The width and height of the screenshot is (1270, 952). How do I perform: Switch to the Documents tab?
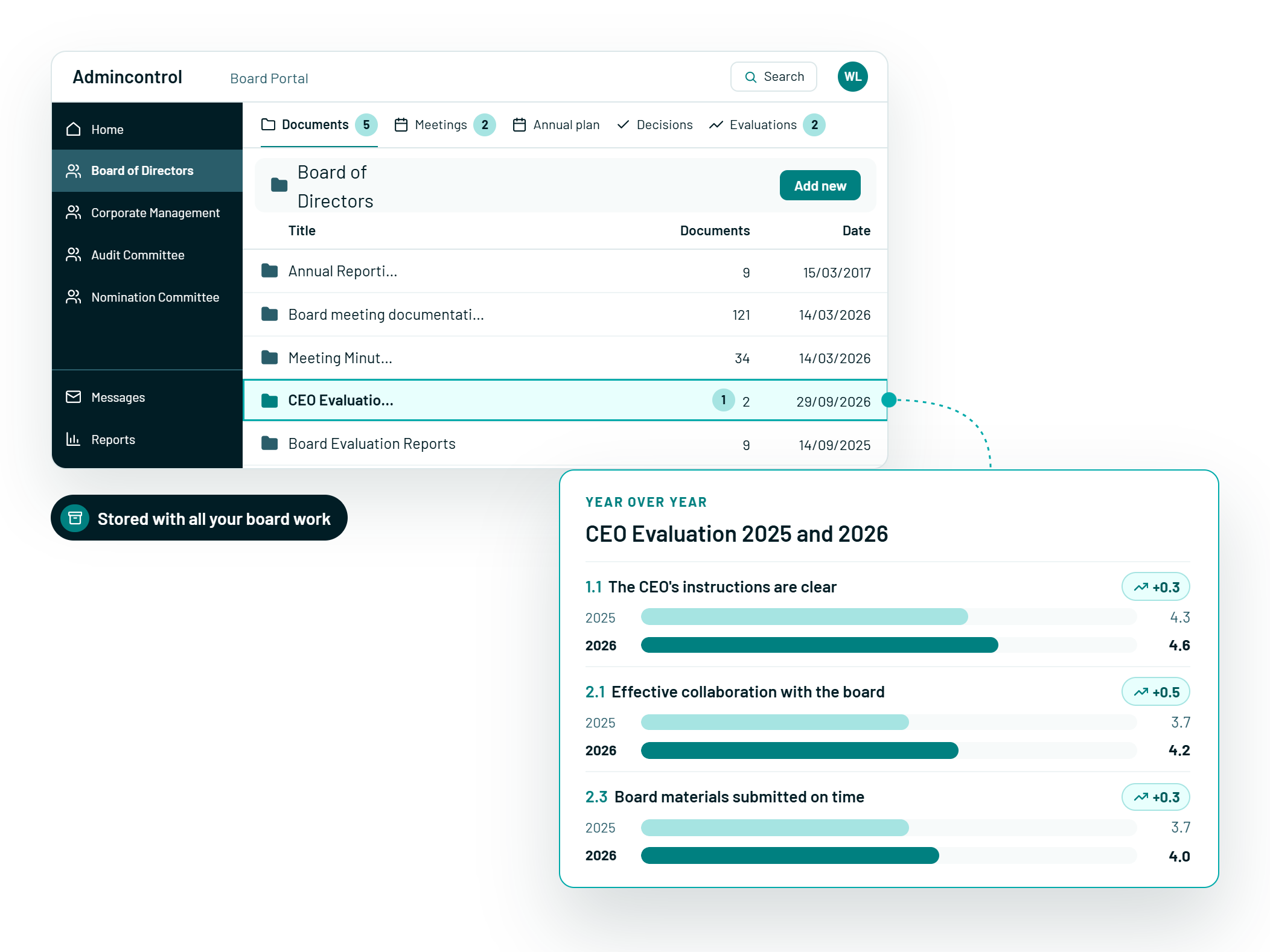tap(319, 125)
